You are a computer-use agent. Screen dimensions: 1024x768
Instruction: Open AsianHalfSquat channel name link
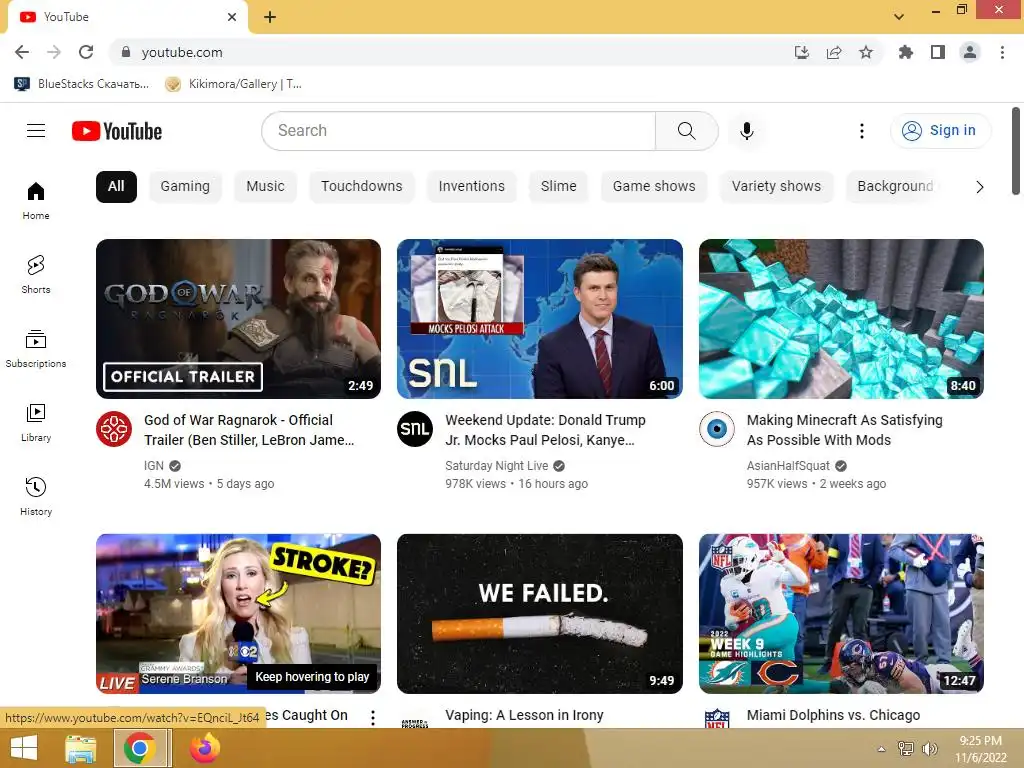(788, 466)
